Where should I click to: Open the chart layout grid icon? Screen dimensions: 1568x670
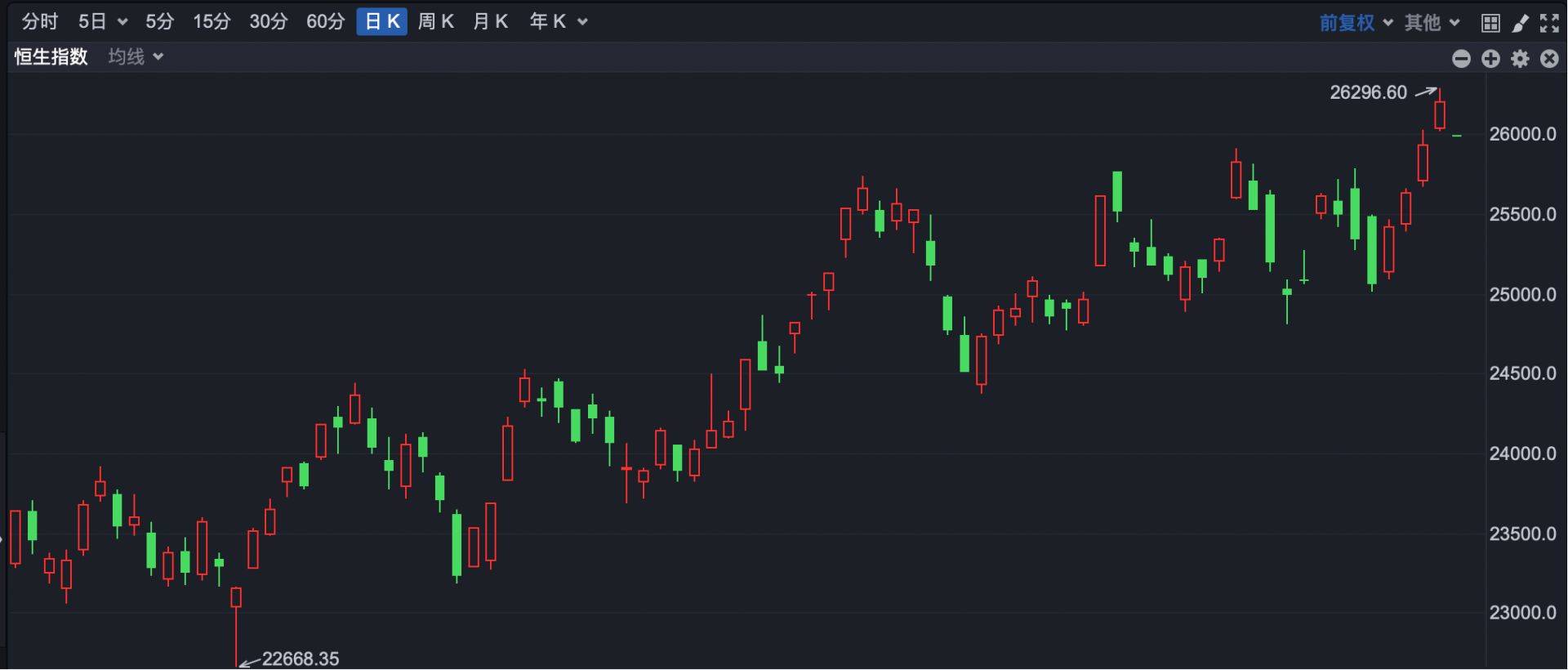coord(1490,23)
